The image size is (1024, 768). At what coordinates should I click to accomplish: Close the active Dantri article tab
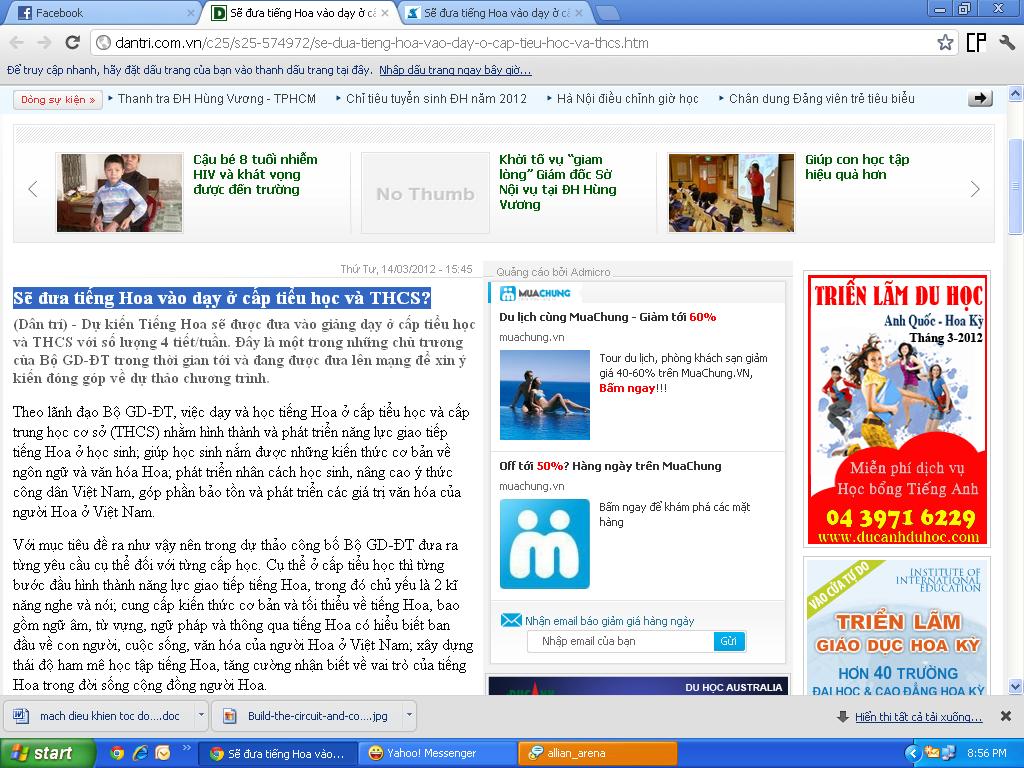pyautogui.click(x=385, y=12)
